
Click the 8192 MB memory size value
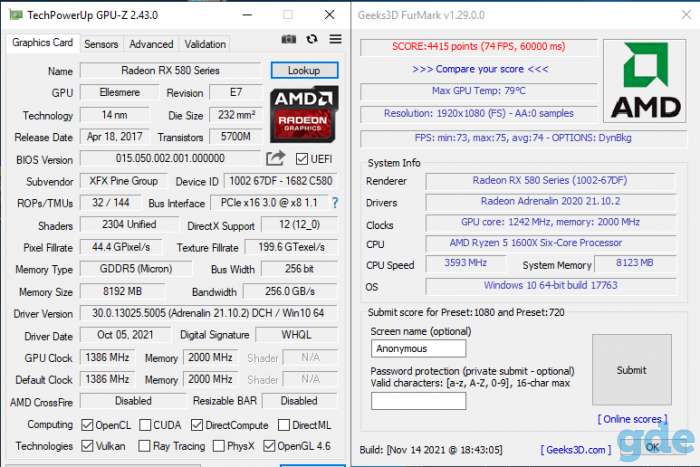122,291
